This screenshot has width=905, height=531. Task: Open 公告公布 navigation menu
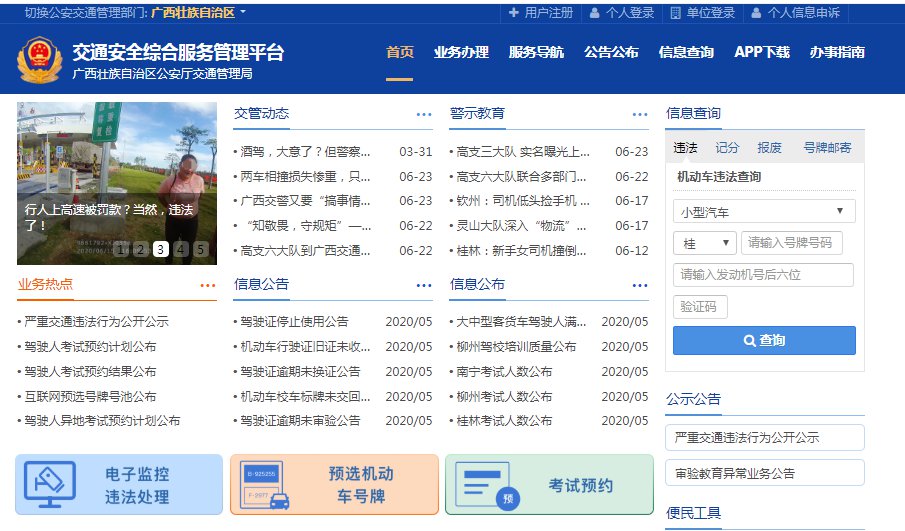click(x=611, y=52)
